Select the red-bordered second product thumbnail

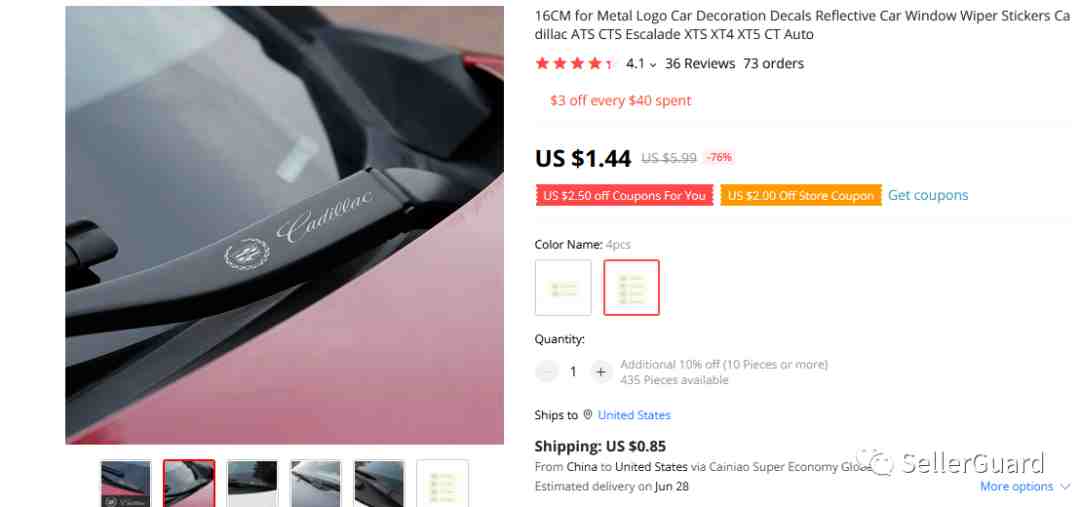click(189, 483)
